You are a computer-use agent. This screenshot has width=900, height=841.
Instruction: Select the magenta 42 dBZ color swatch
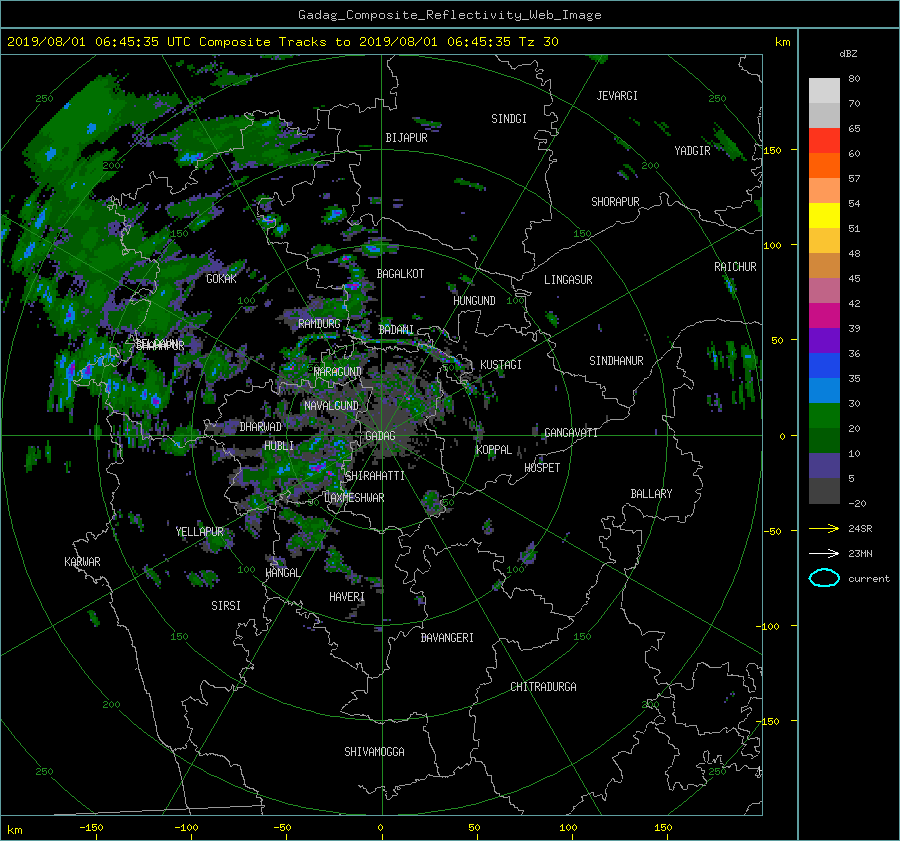(x=824, y=315)
